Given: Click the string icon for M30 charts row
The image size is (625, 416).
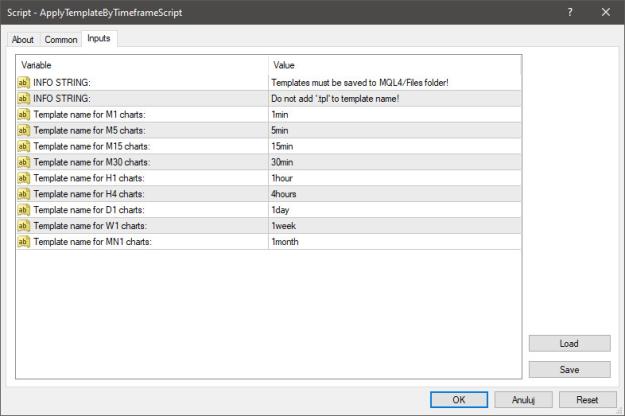Looking at the screenshot, I should (x=24, y=162).
